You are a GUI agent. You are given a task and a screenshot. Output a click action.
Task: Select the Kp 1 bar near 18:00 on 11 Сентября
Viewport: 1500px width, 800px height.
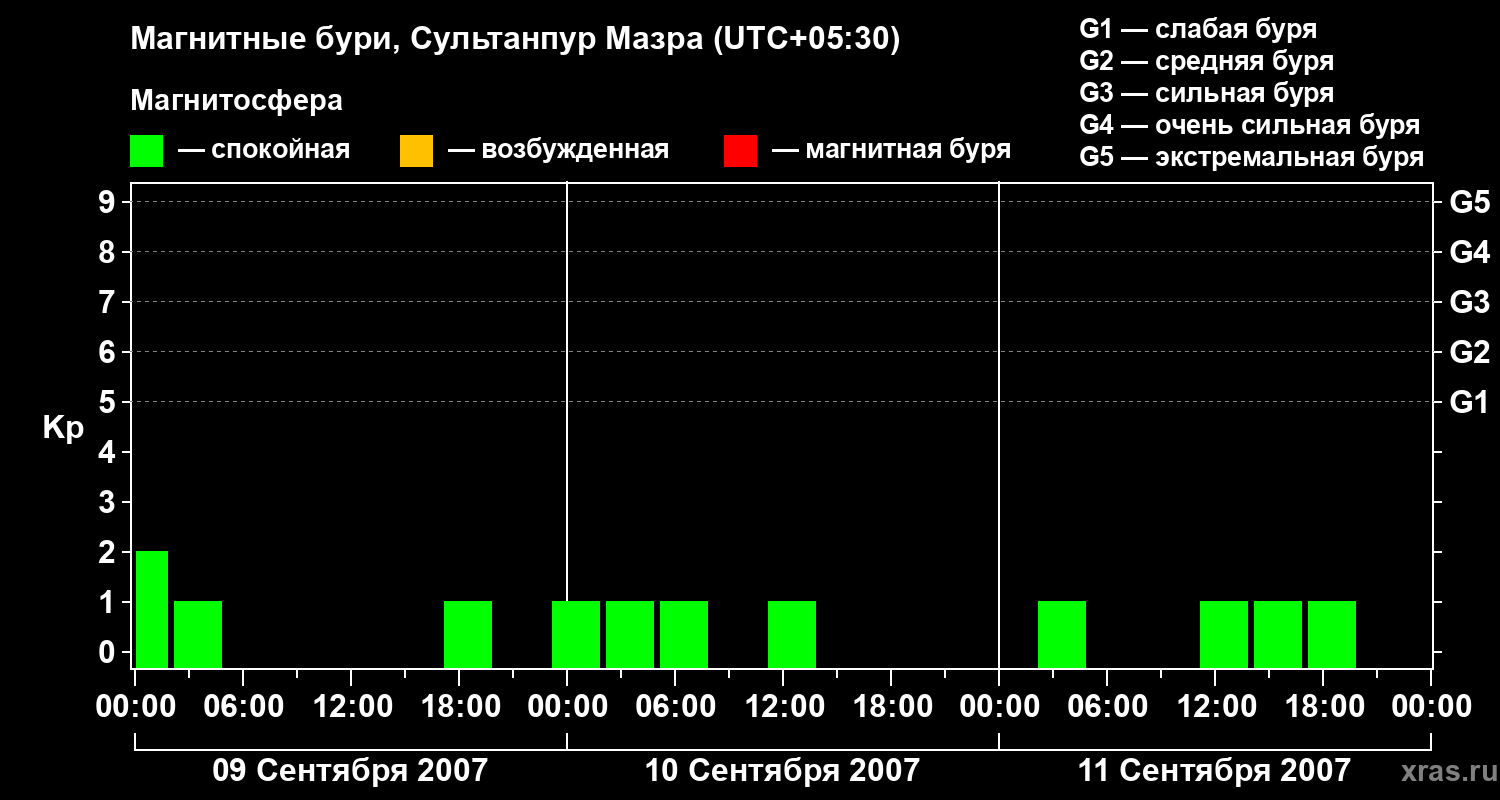tap(1332, 634)
